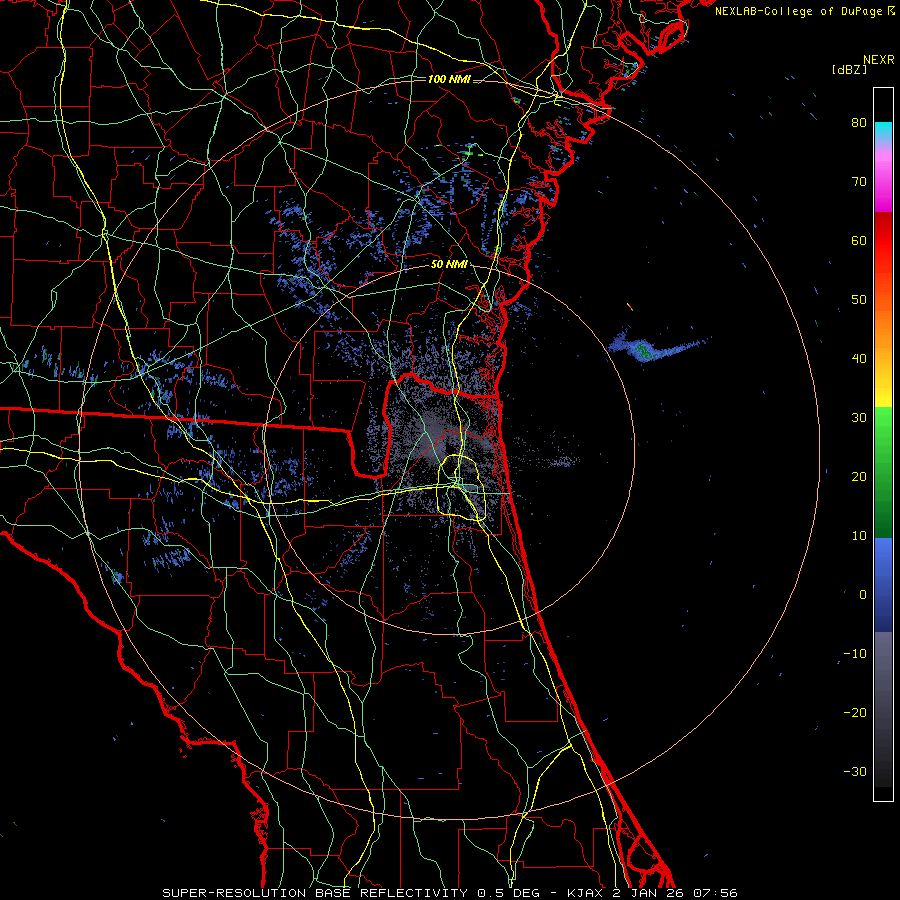Click the 20 value on dBZ scale

point(859,477)
